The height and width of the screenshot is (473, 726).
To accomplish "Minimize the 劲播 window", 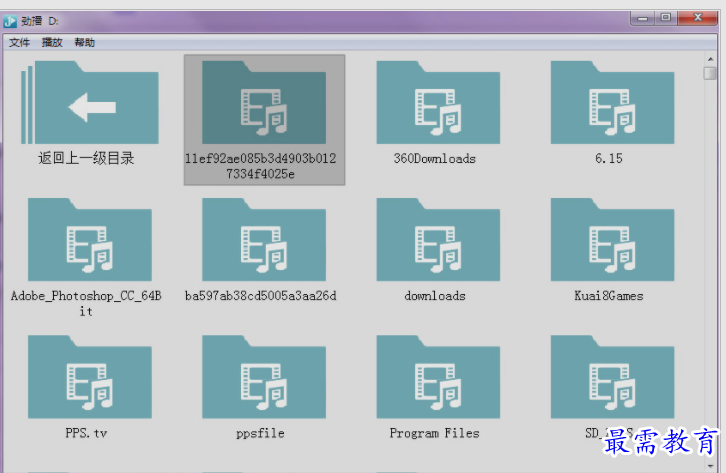I will [642, 18].
